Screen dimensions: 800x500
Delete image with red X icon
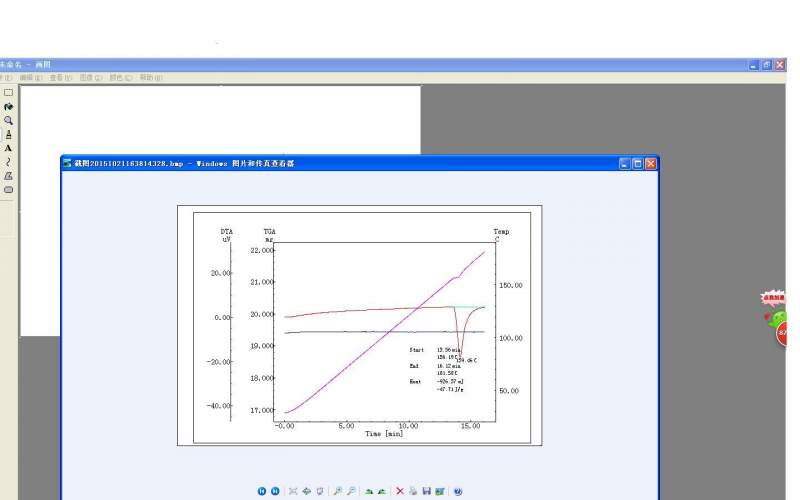tap(400, 491)
